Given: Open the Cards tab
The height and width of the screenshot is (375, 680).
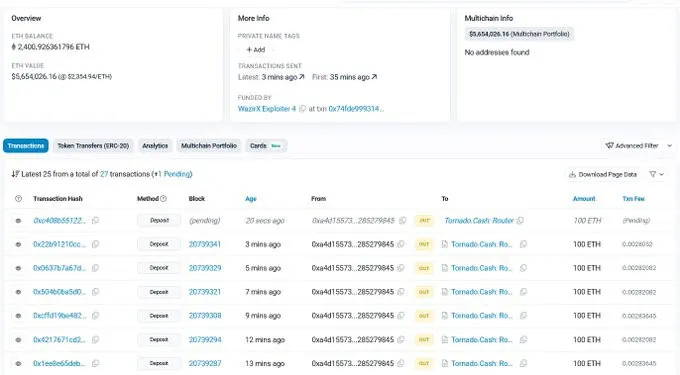Looking at the screenshot, I should (265, 146).
